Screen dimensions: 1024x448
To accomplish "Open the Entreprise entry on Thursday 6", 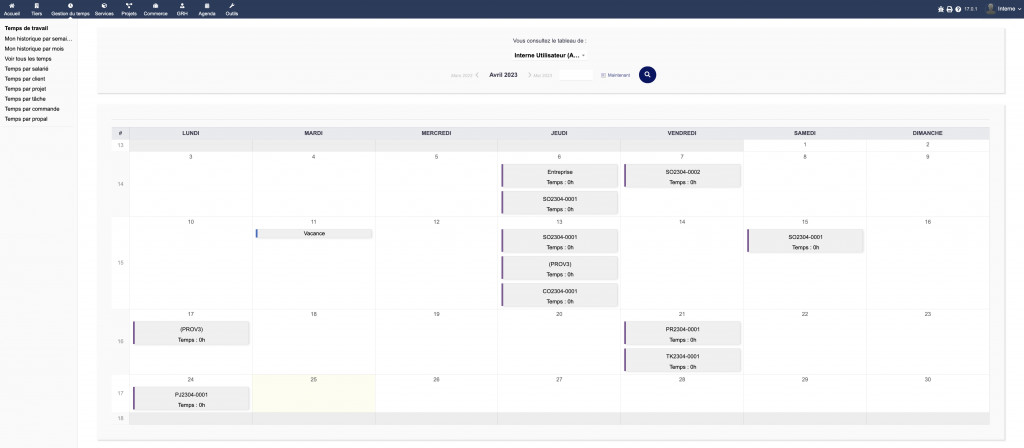I will pos(560,176).
